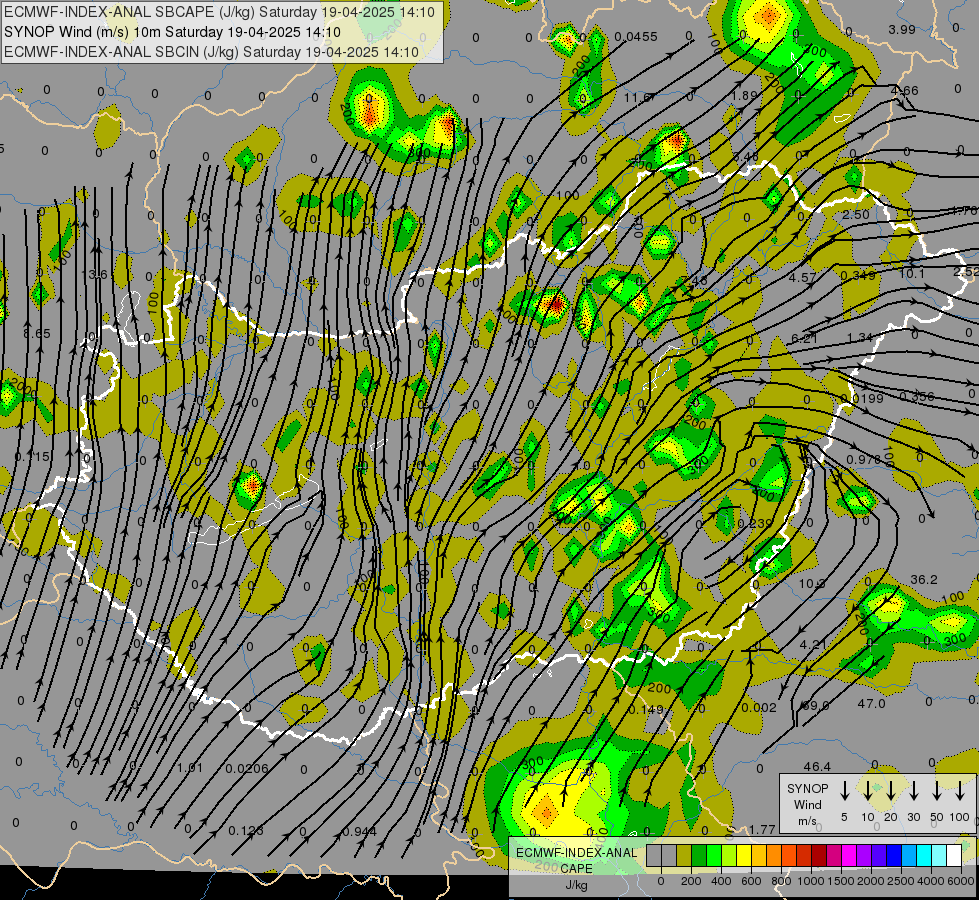Click the station value 47.0
This screenshot has width=979, height=900.
871,703
